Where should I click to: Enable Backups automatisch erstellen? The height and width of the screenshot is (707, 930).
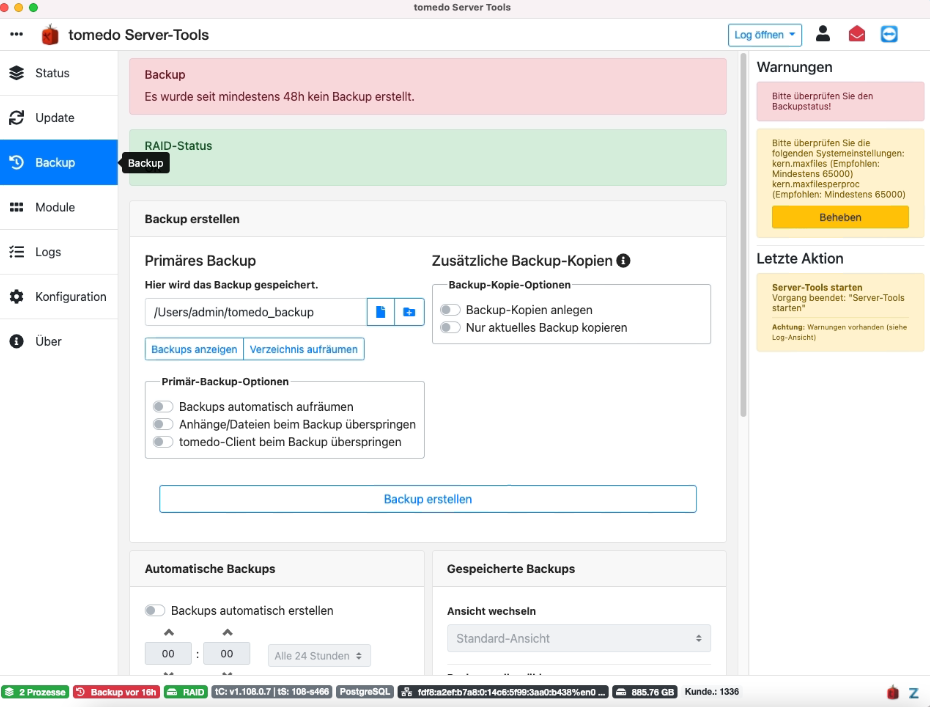pos(155,610)
